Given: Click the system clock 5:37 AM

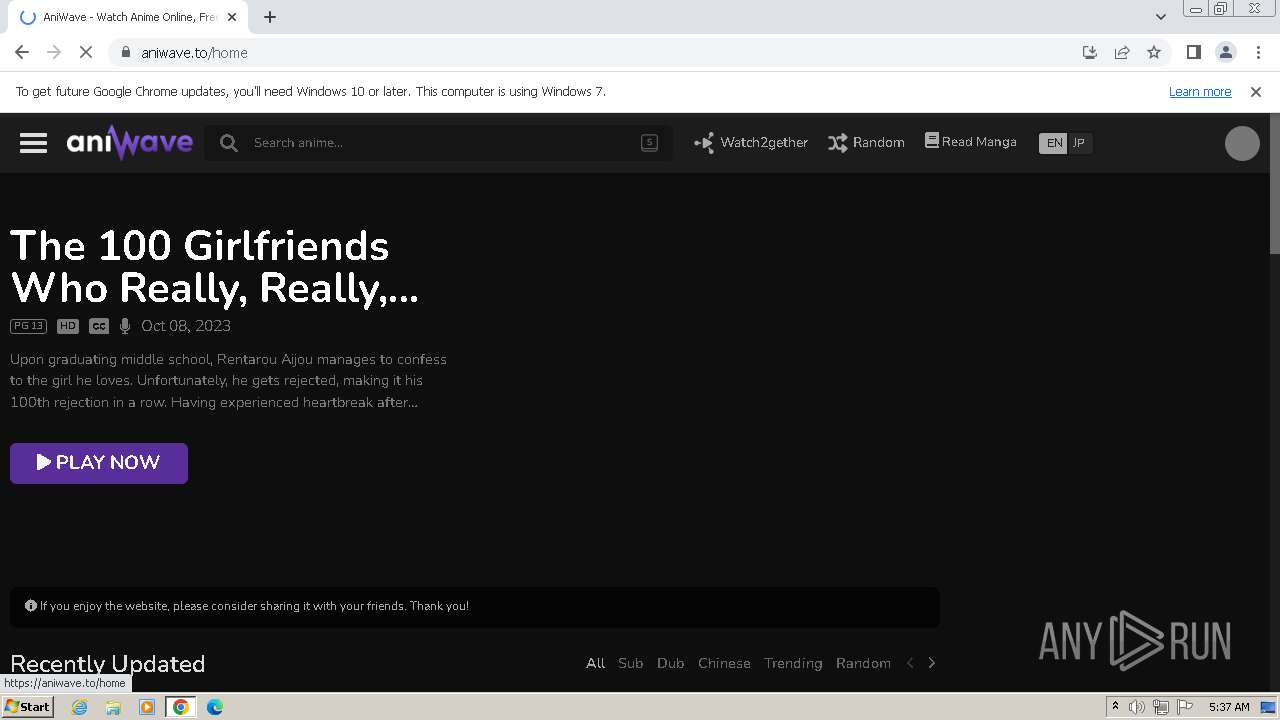Looking at the screenshot, I should tap(1229, 707).
